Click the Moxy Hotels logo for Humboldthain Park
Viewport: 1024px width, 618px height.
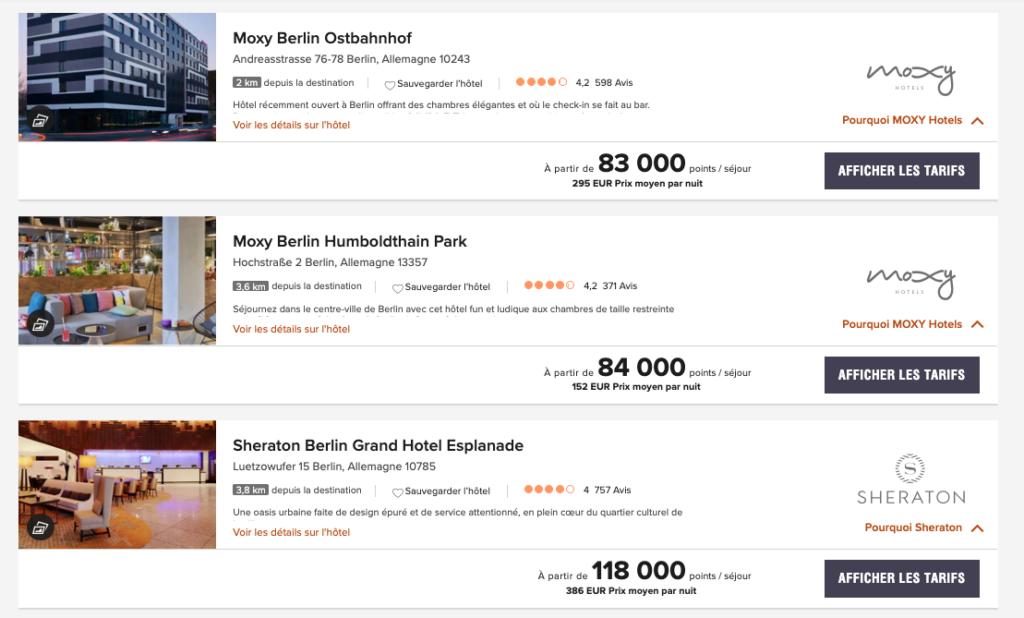tap(910, 282)
